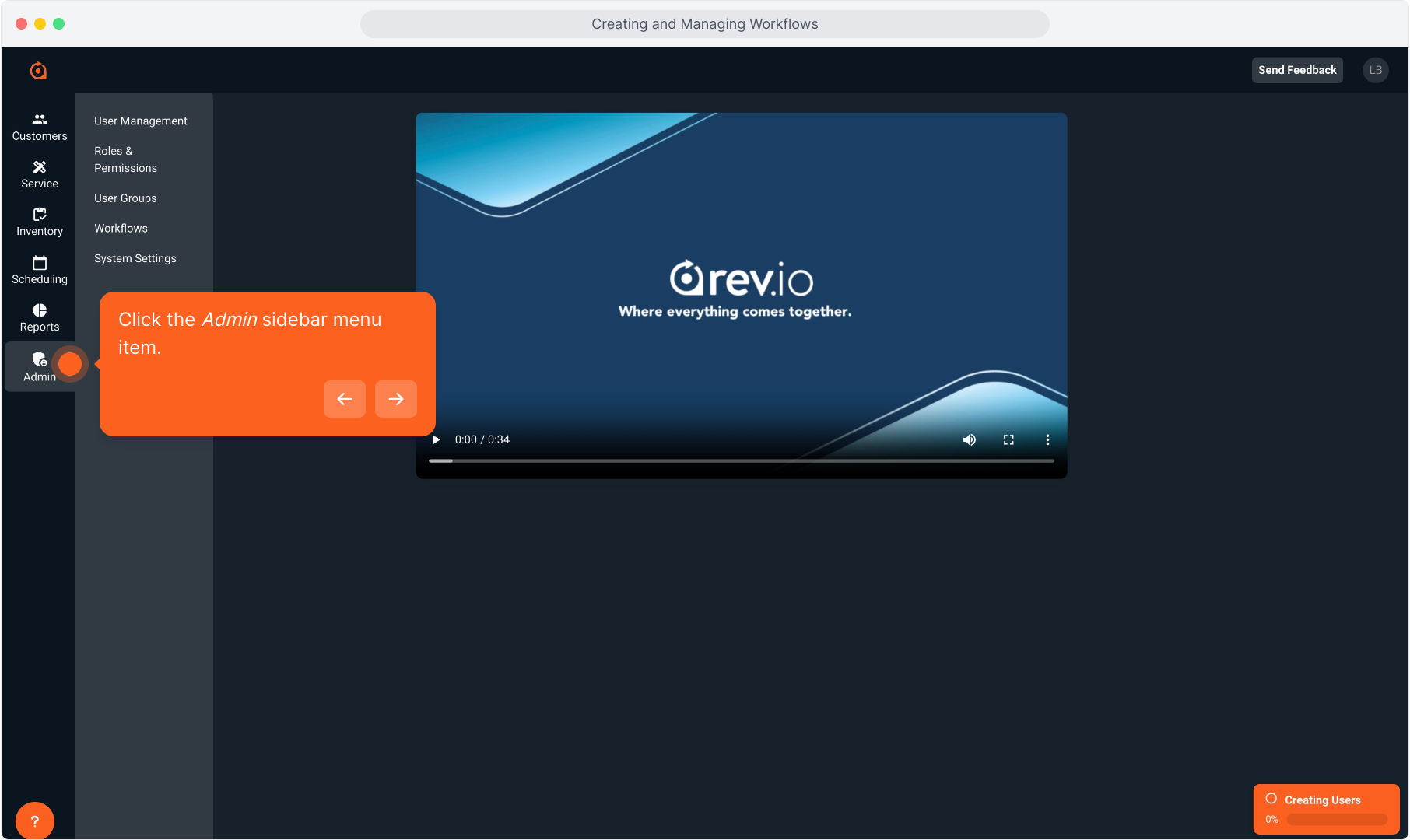Click the macOS green zoom window button

pos(59,24)
